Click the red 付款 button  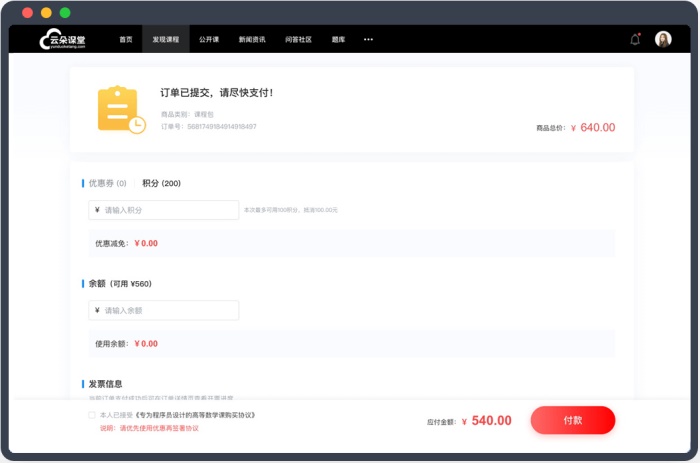(573, 420)
